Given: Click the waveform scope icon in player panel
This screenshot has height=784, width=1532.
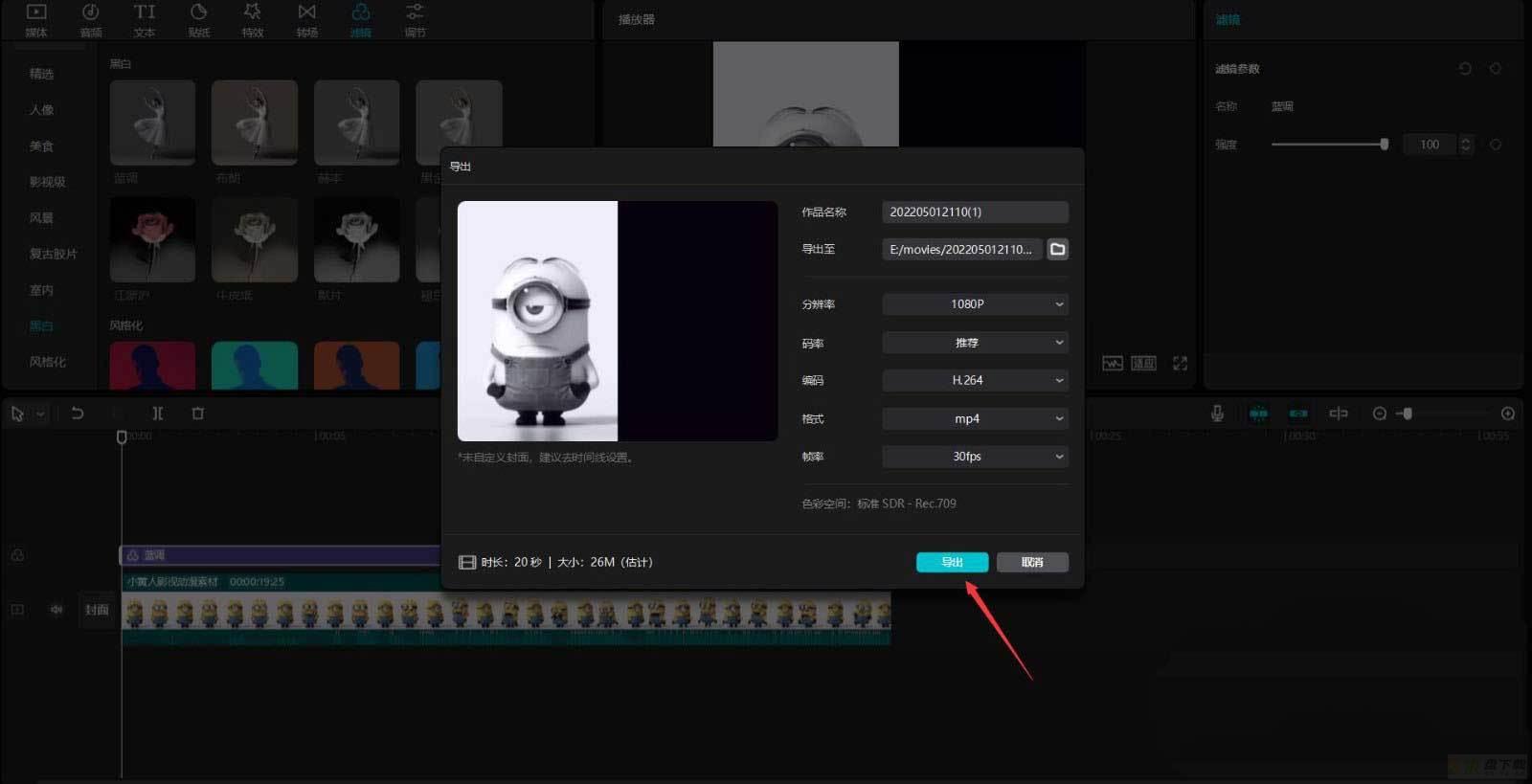Looking at the screenshot, I should coord(1113,364).
